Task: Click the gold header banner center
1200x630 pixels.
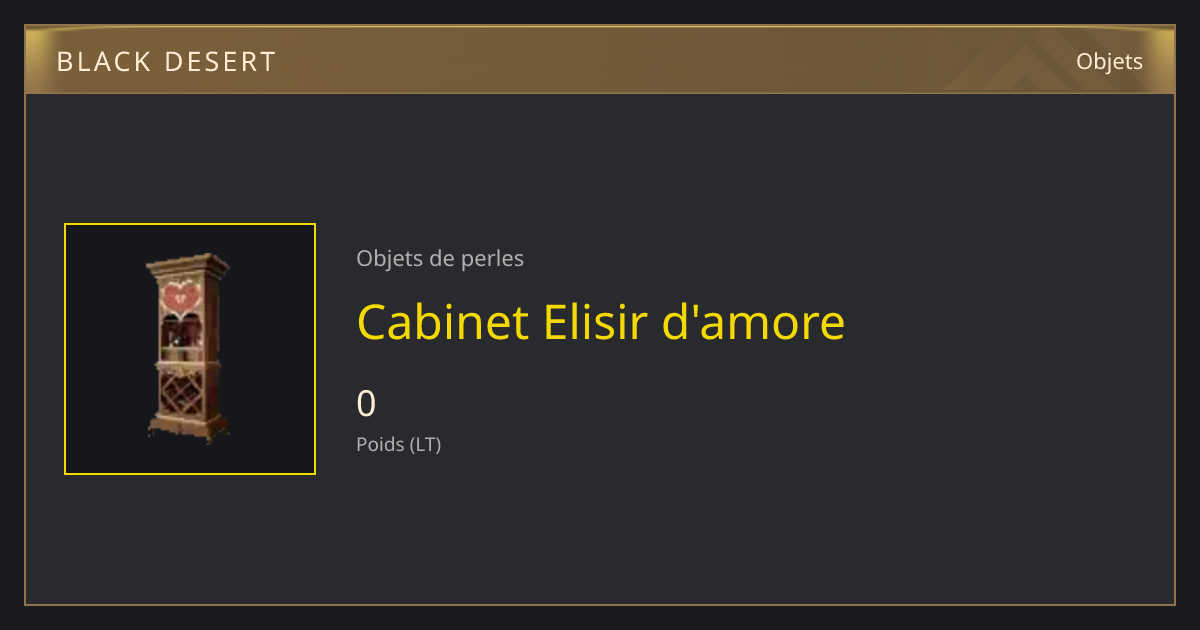Action: [600, 60]
